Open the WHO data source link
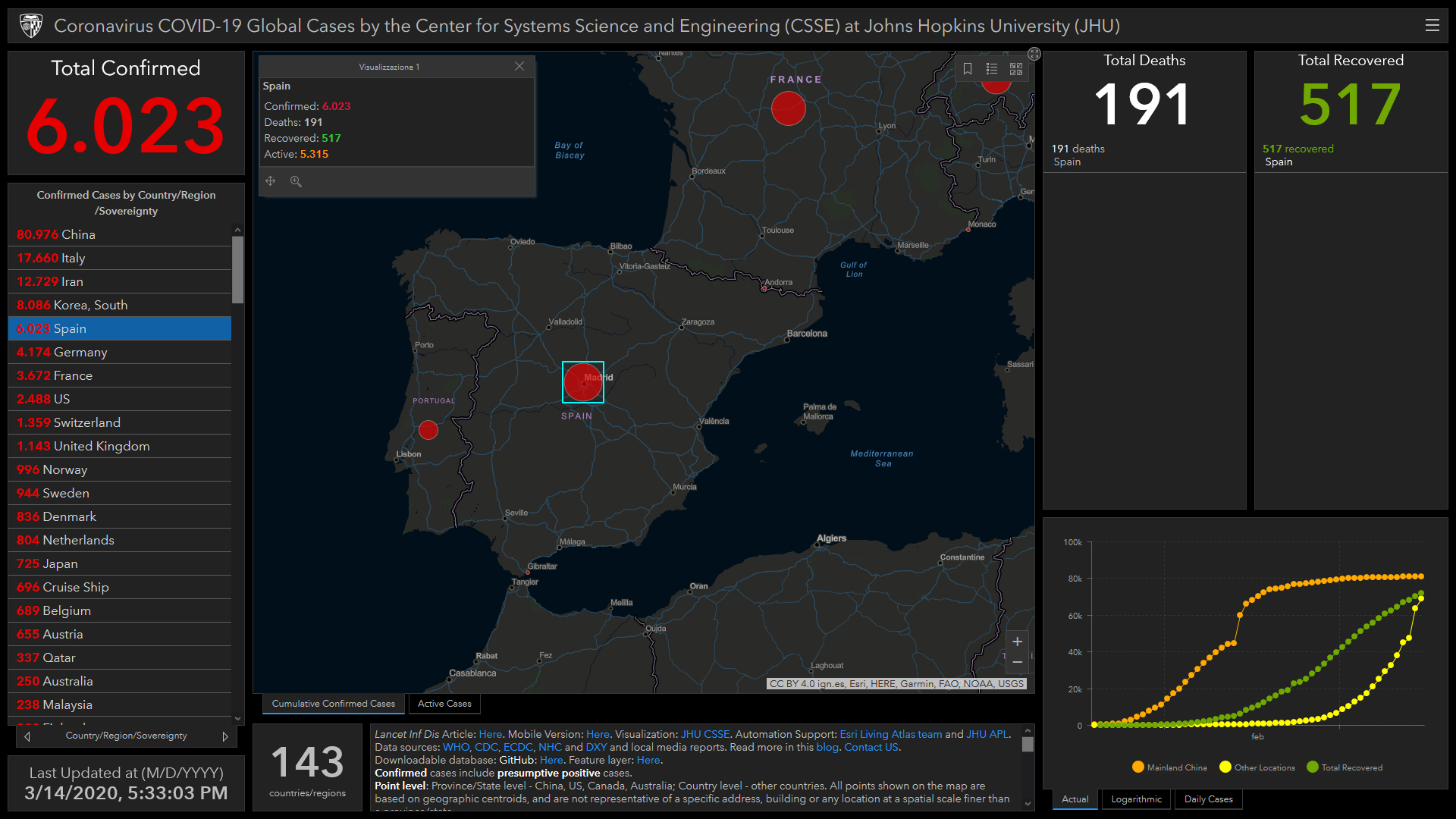This screenshot has height=819, width=1456. click(x=457, y=747)
